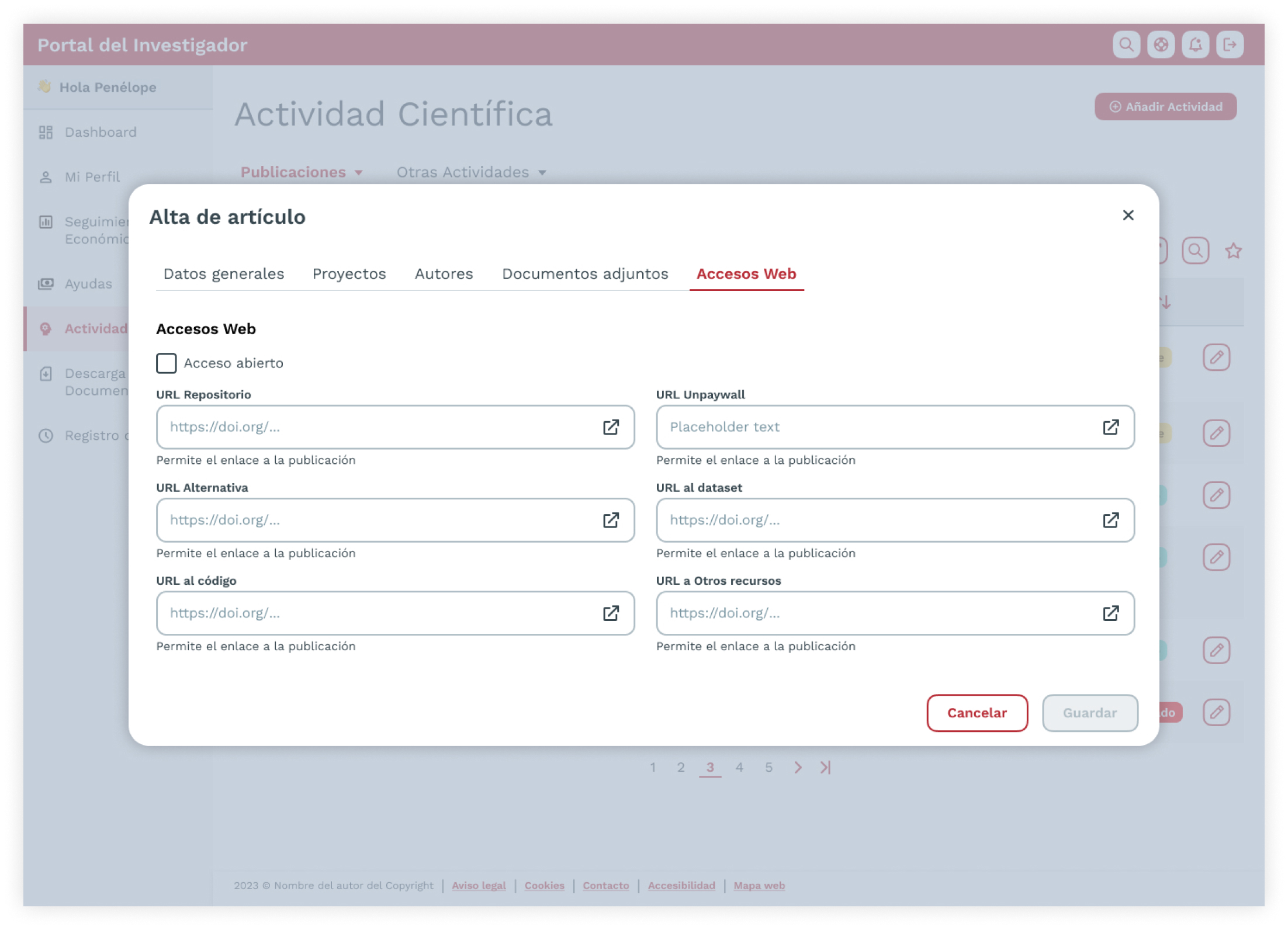
Task: Open search from the top bar magnifier icon
Action: pyautogui.click(x=1127, y=44)
